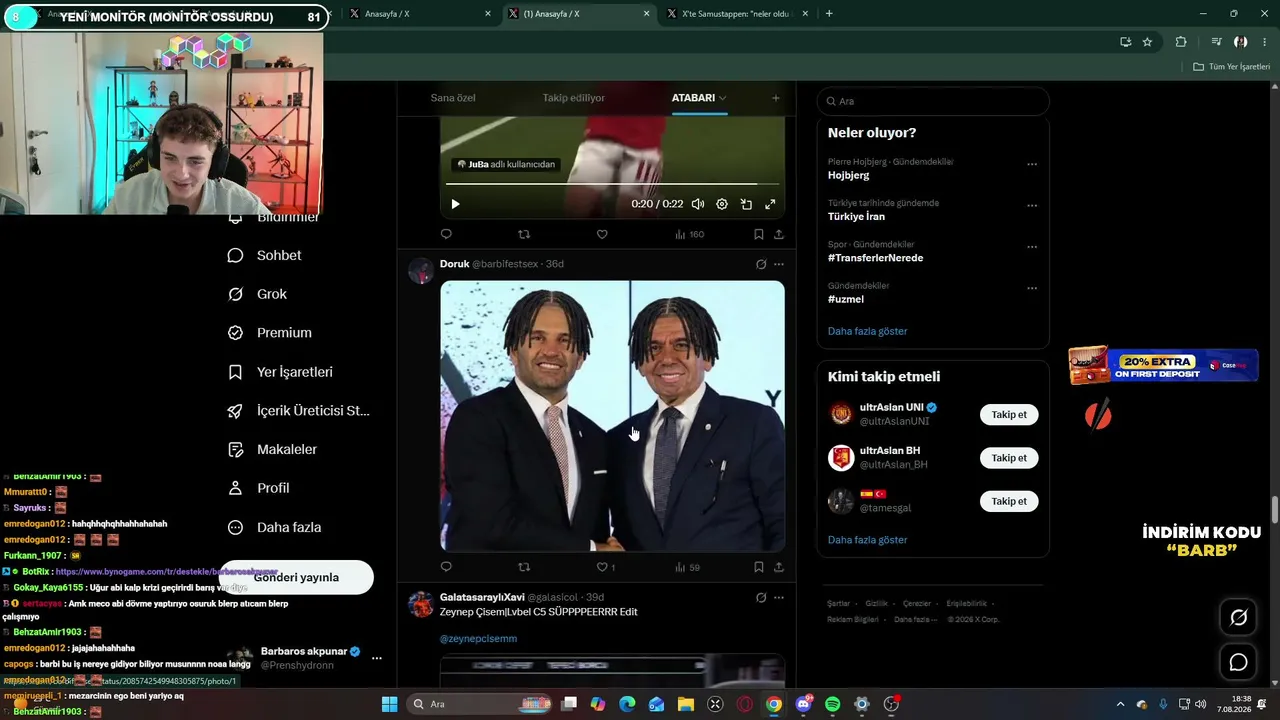
Task: Open Profil in the sidebar
Action: pos(259,488)
